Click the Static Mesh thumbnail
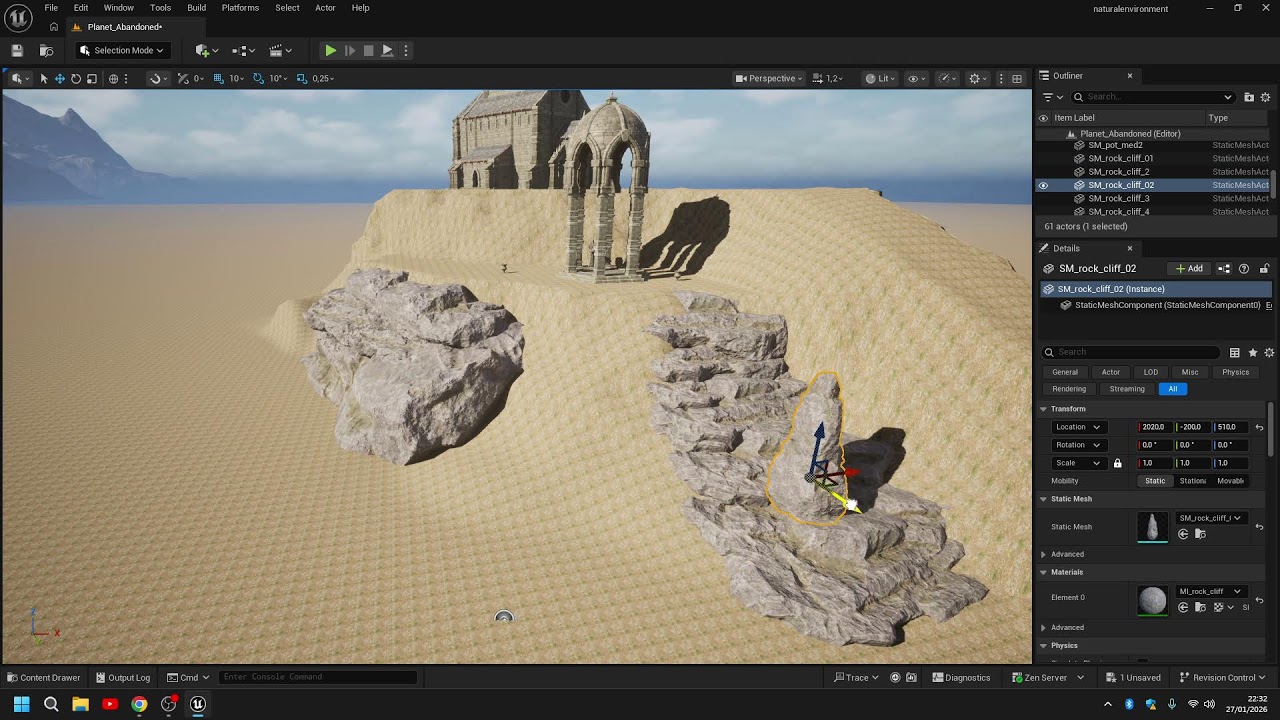Image resolution: width=1280 pixels, height=720 pixels. coord(1153,526)
